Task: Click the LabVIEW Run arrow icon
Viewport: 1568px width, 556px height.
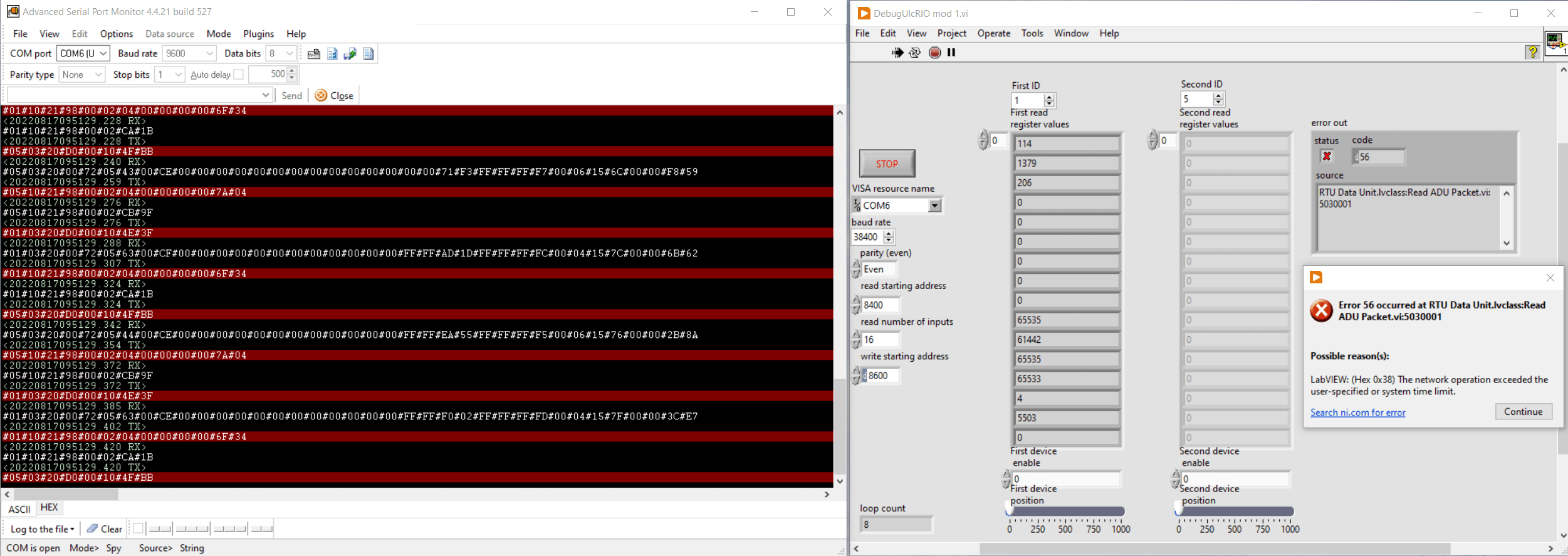Action: [897, 53]
